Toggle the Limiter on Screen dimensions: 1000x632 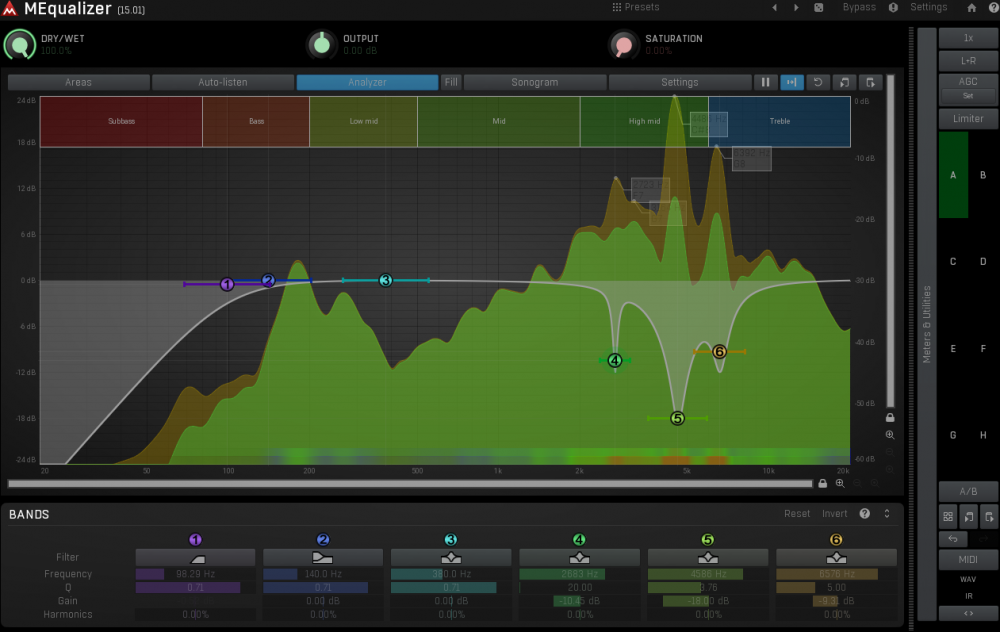tap(968, 119)
